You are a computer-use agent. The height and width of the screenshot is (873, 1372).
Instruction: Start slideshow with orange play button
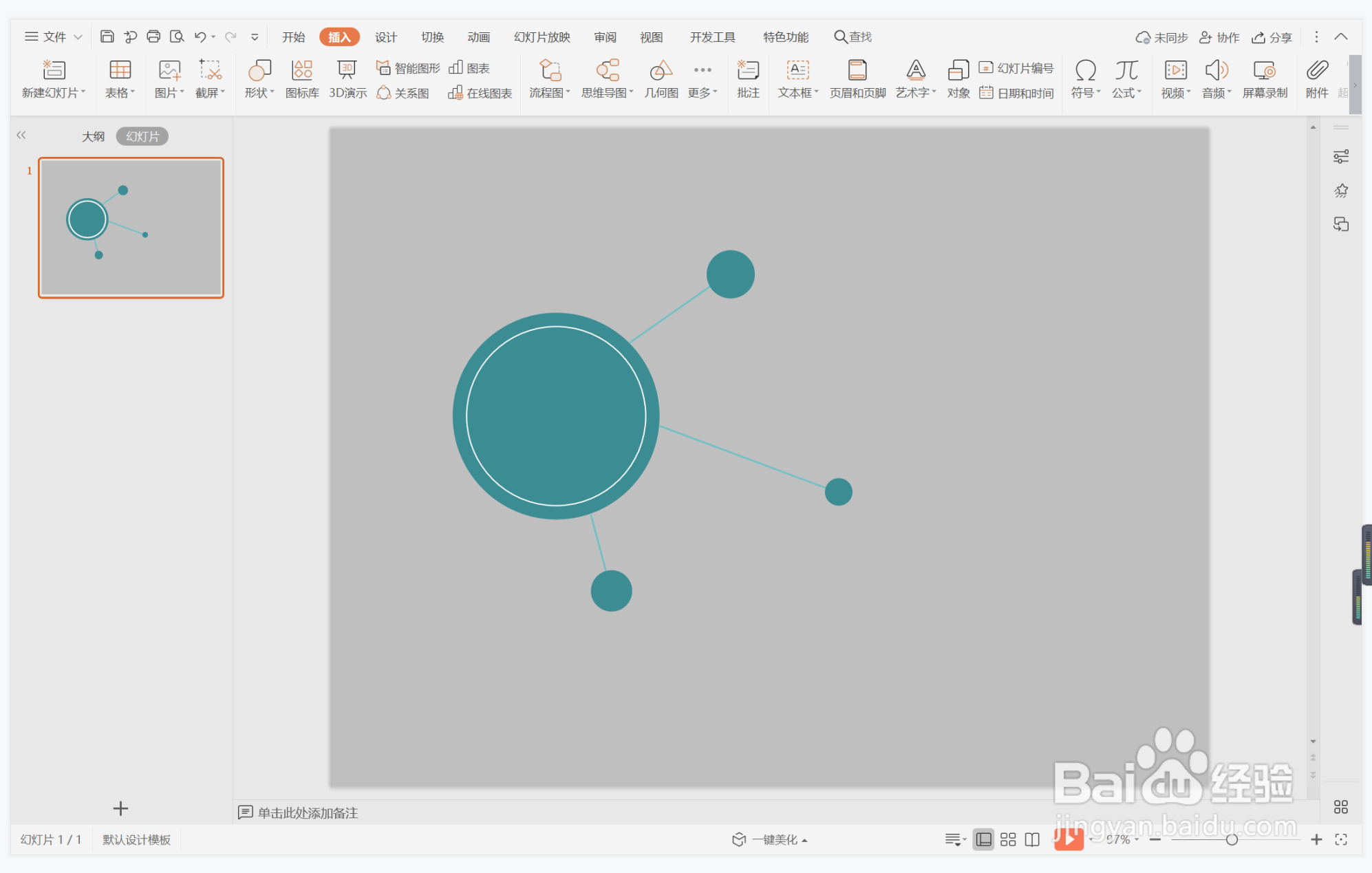(1069, 839)
